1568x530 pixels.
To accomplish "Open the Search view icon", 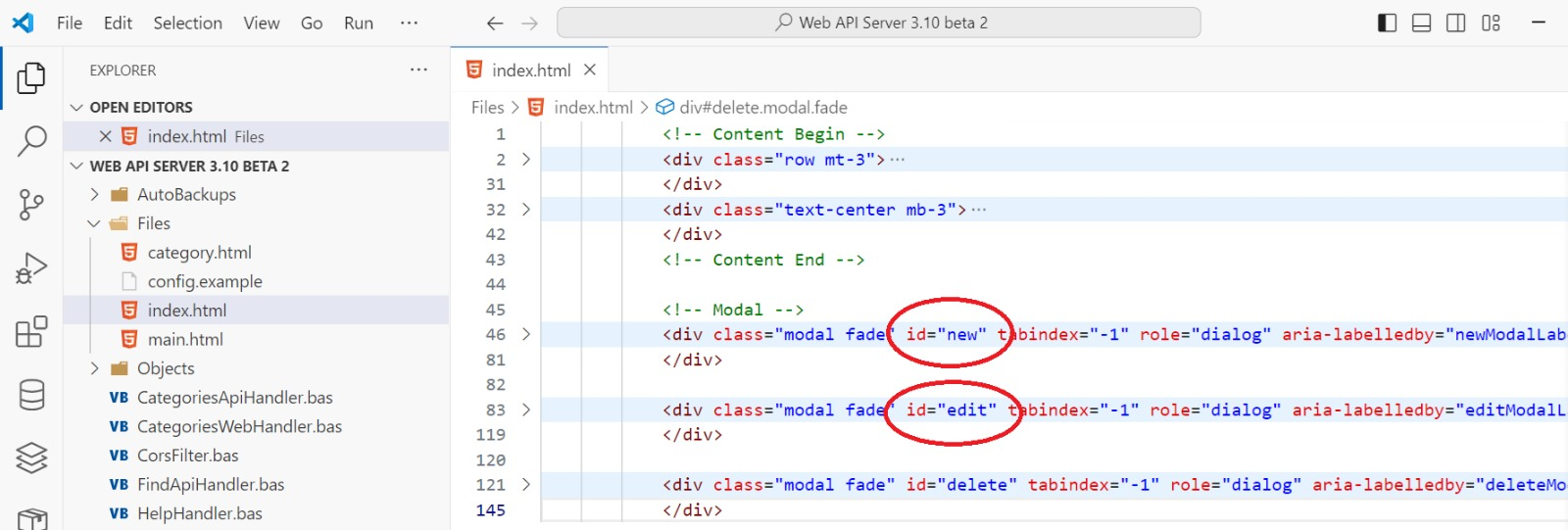I will (31, 141).
